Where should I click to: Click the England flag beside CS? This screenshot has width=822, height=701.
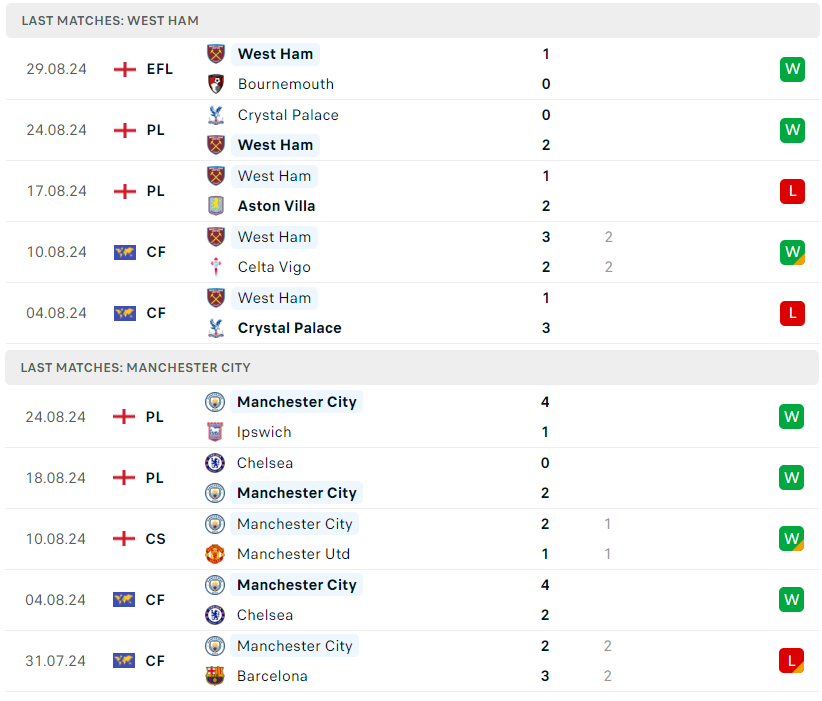point(124,539)
